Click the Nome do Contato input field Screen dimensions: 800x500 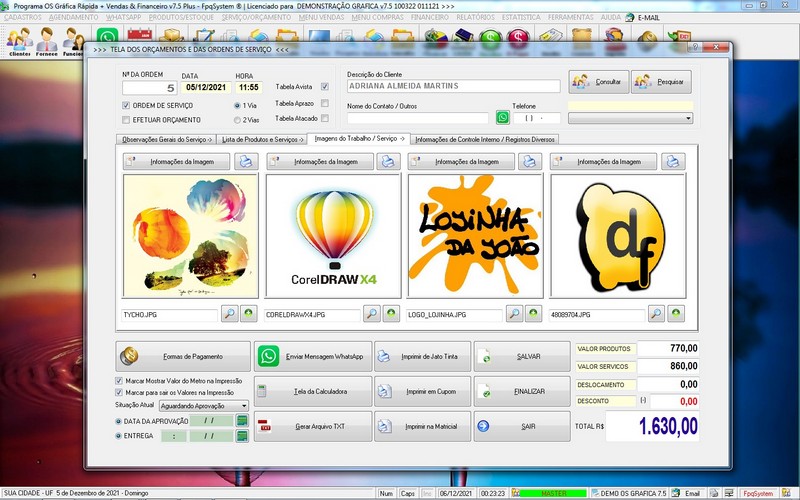(x=418, y=118)
